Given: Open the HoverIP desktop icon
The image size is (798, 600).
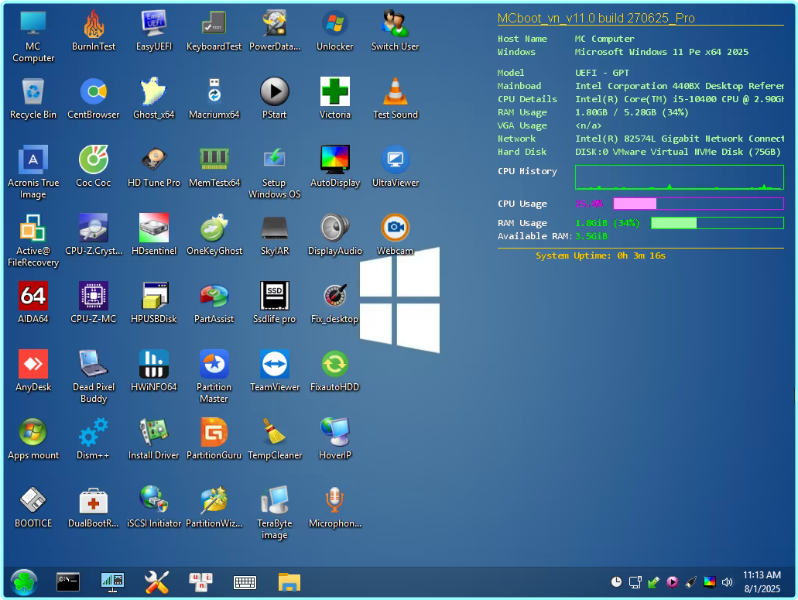Looking at the screenshot, I should click(x=334, y=440).
